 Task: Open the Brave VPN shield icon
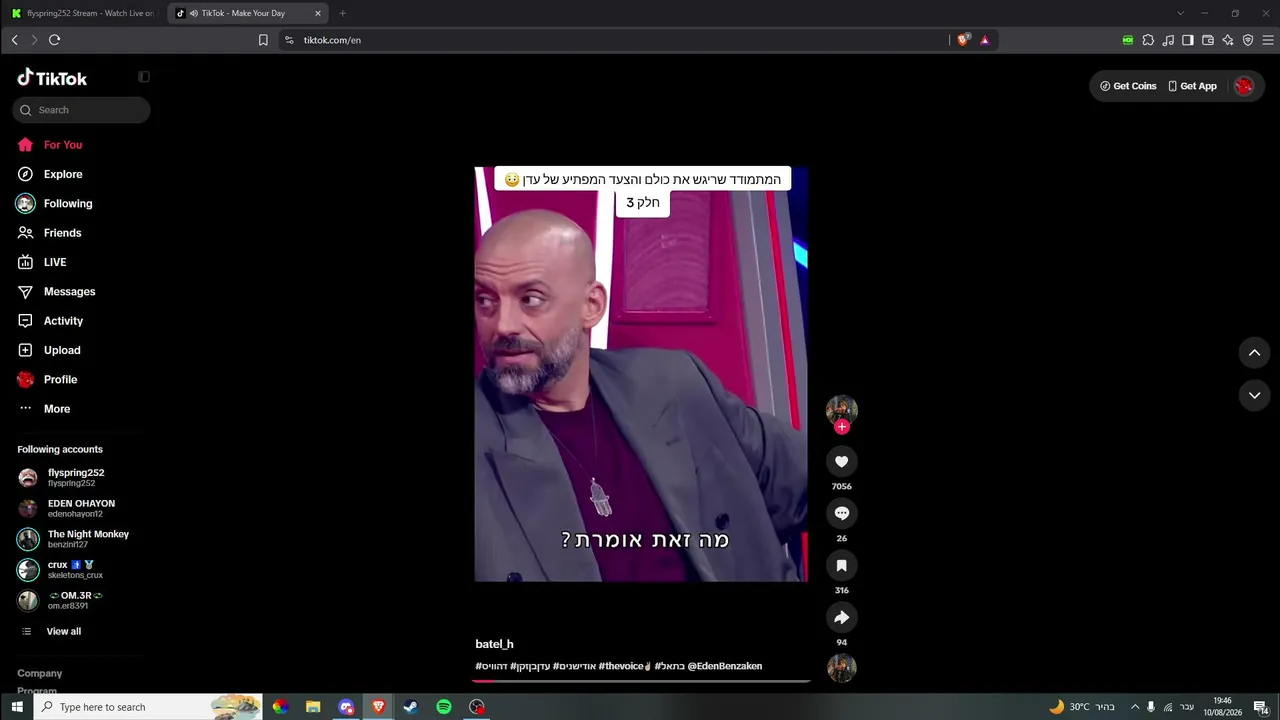(x=1248, y=40)
